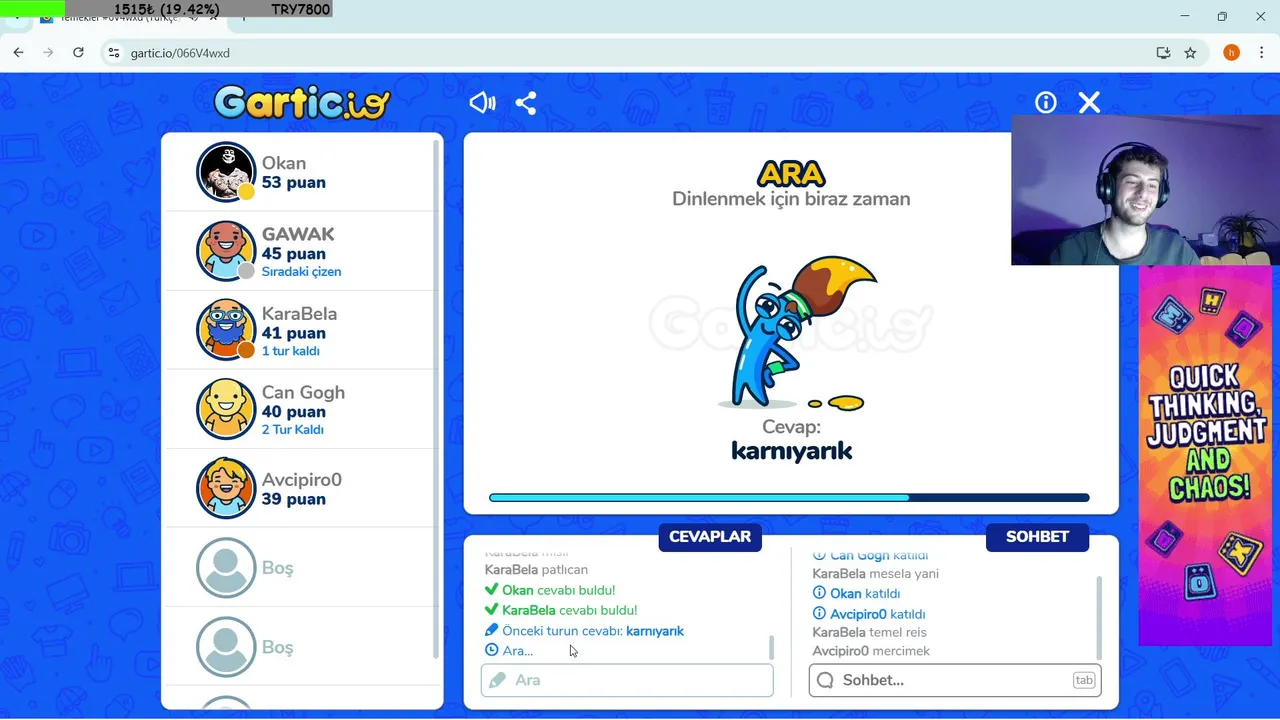Image resolution: width=1280 pixels, height=720 pixels.
Task: Go back in the browser
Action: (18, 52)
